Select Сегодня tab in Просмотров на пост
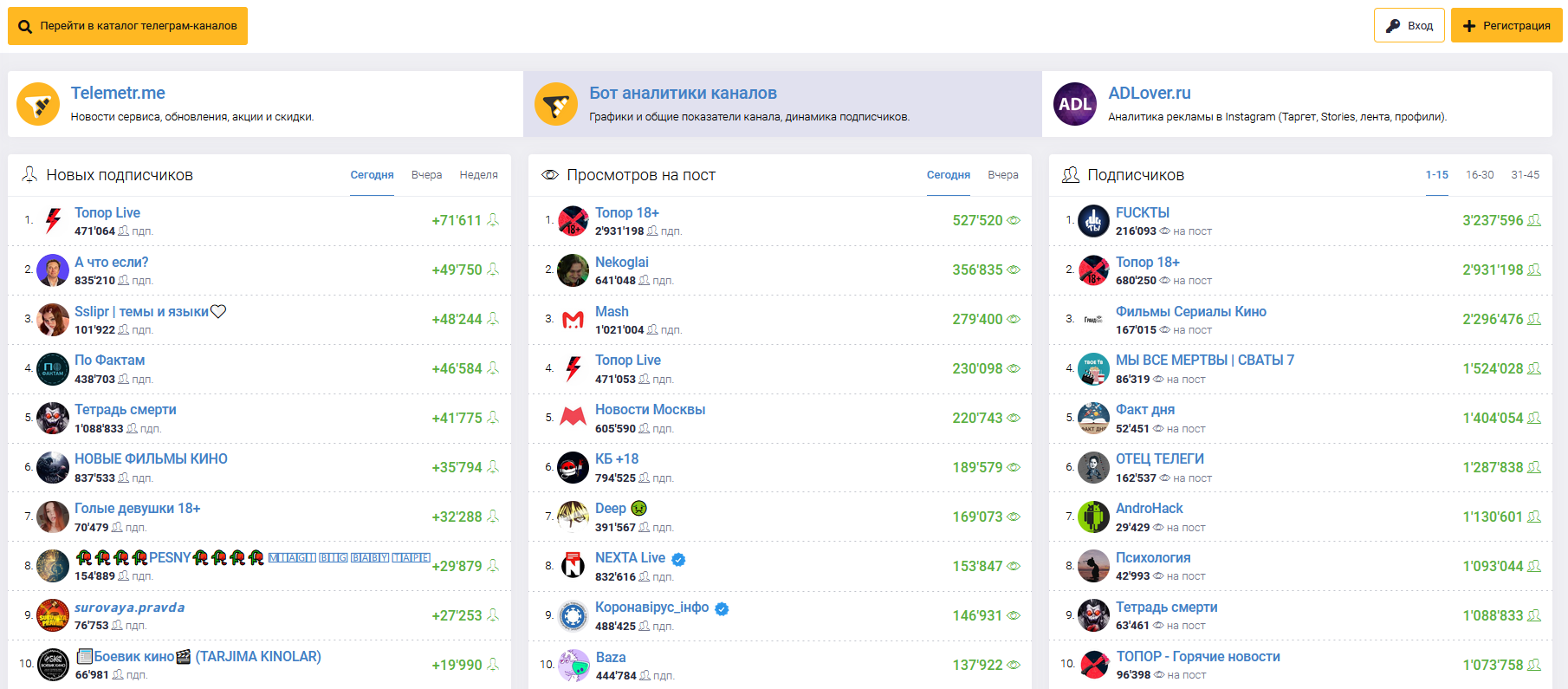Image resolution: width=1568 pixels, height=689 pixels. click(949, 175)
